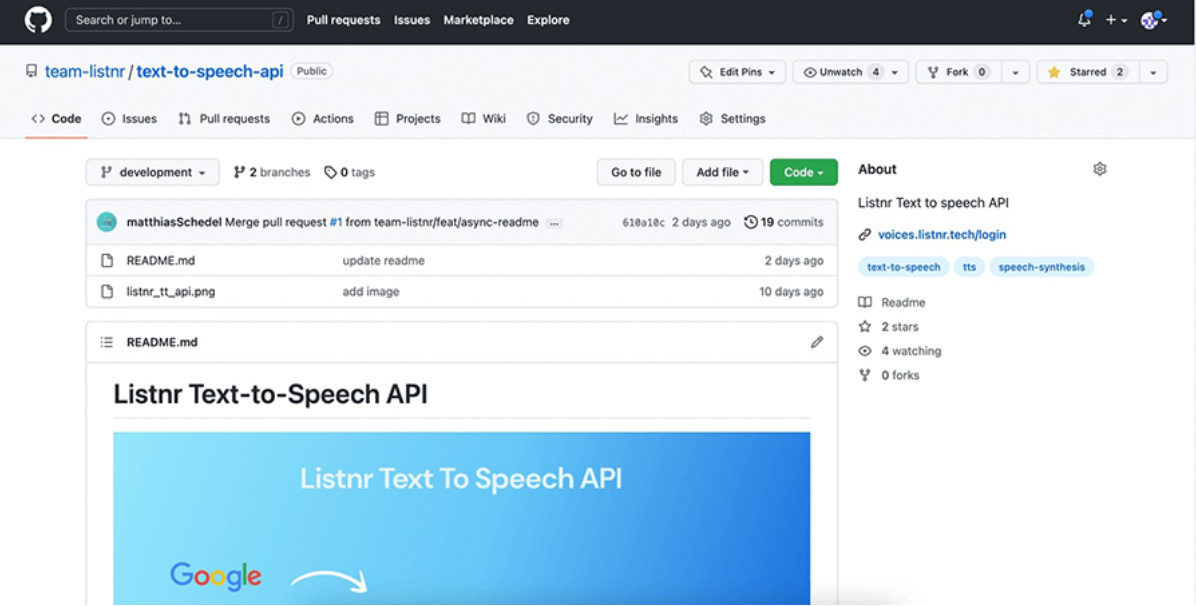Click the Listnr Text-to-Speech API heading
This screenshot has width=1196, height=606.
(270, 394)
